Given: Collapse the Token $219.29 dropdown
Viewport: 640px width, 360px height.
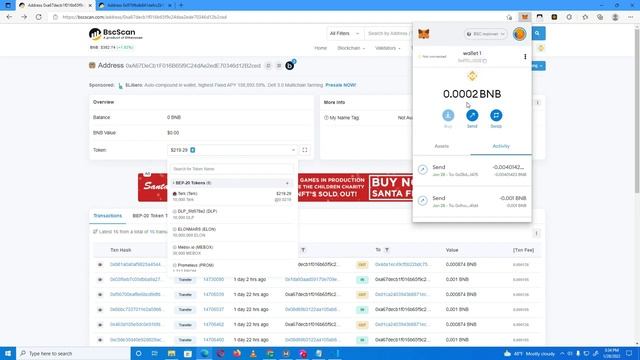Looking at the screenshot, I should pos(232,150).
